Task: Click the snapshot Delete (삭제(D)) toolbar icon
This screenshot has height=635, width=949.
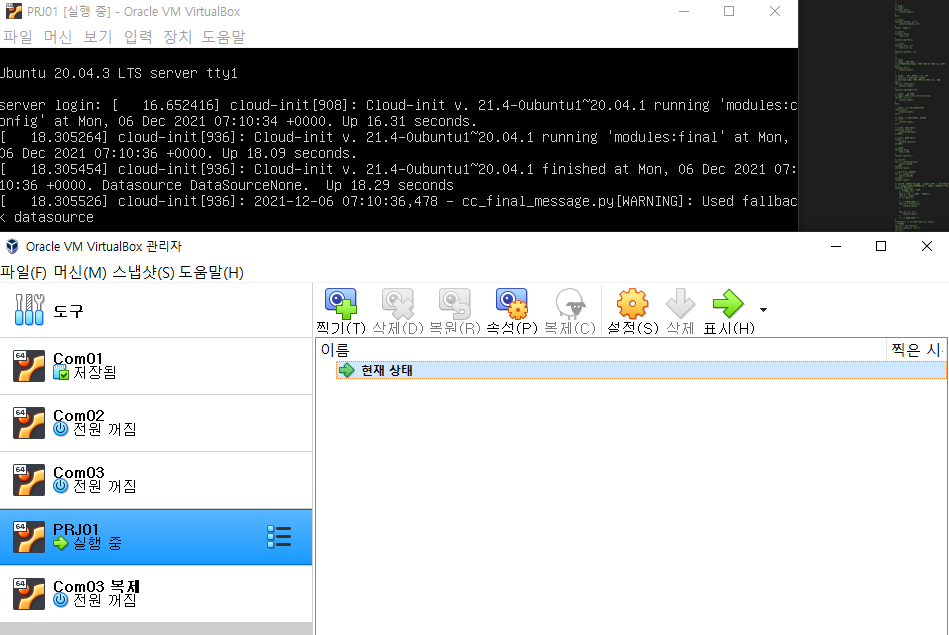Action: tap(398, 304)
